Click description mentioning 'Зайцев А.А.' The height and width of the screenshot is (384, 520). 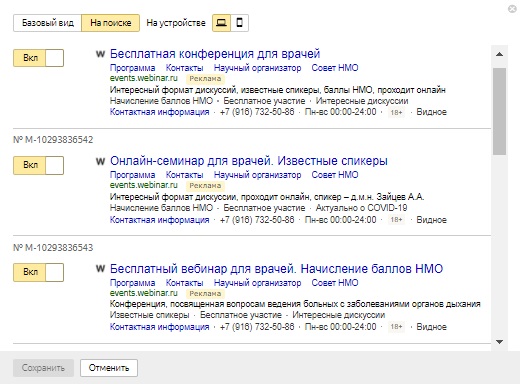[267, 197]
